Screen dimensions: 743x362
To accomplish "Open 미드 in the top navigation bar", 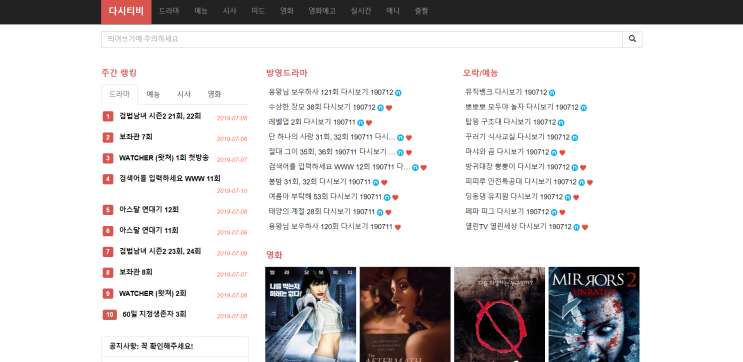I will click(258, 11).
